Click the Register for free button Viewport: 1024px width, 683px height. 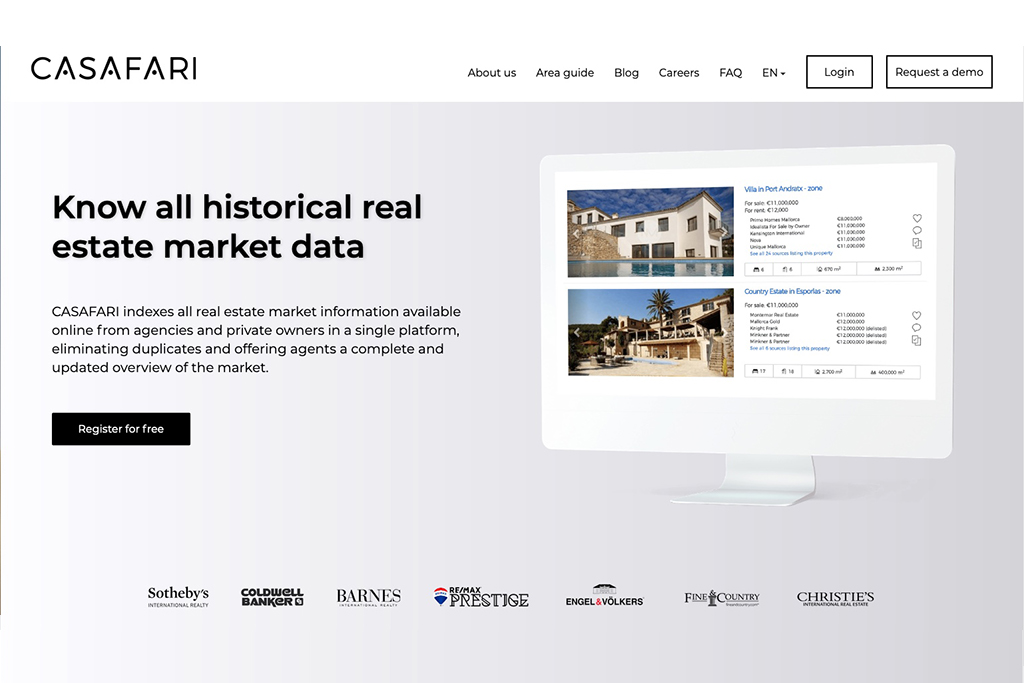tap(121, 429)
